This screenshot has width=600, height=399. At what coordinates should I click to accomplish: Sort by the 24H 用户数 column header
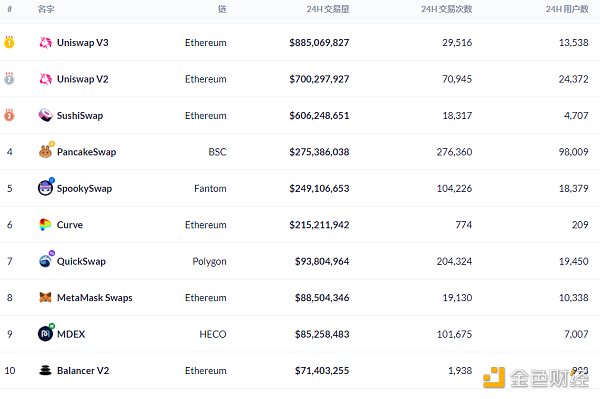[x=567, y=9]
